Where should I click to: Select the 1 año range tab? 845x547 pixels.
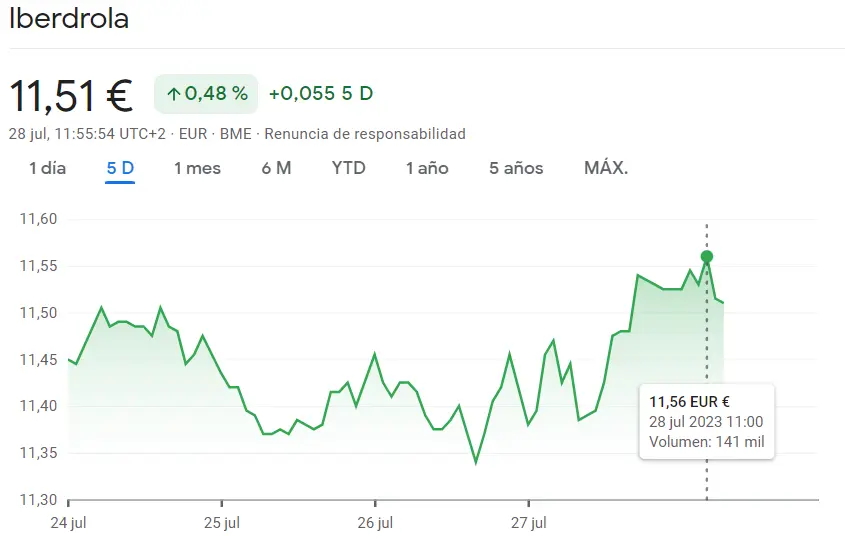pos(427,168)
